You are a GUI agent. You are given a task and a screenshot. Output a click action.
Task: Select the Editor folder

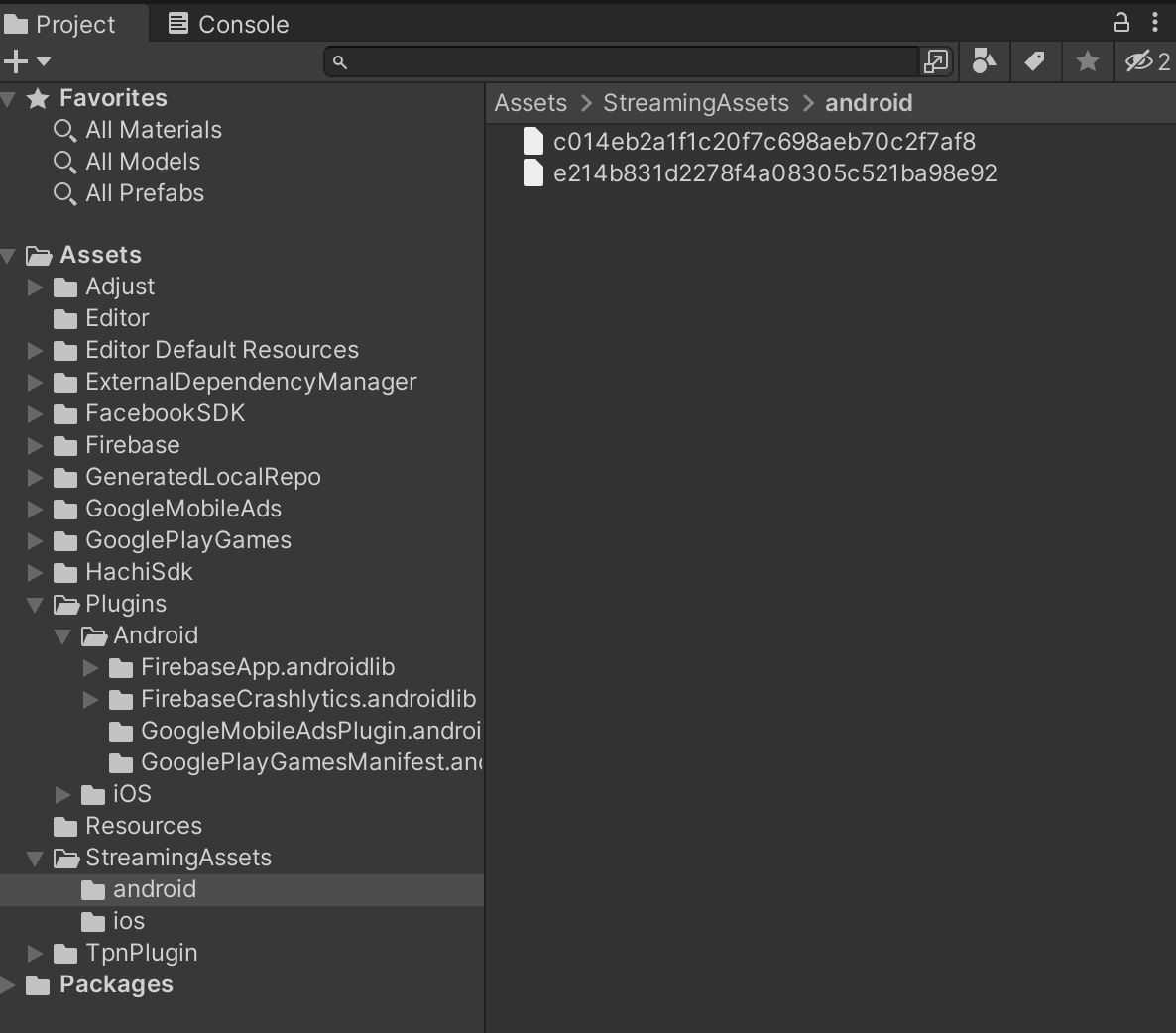[117, 318]
